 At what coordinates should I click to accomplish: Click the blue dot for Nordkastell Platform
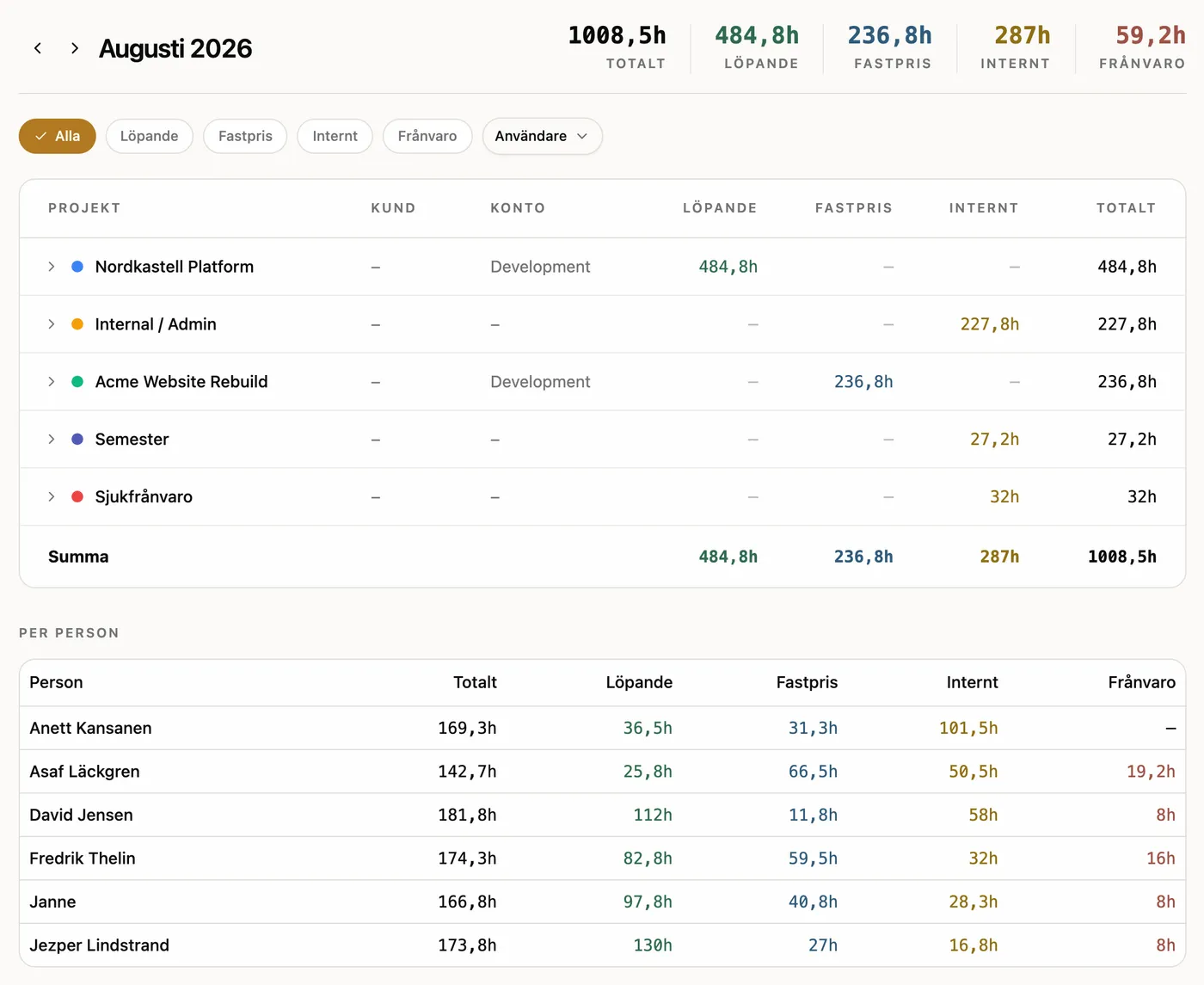point(77,267)
